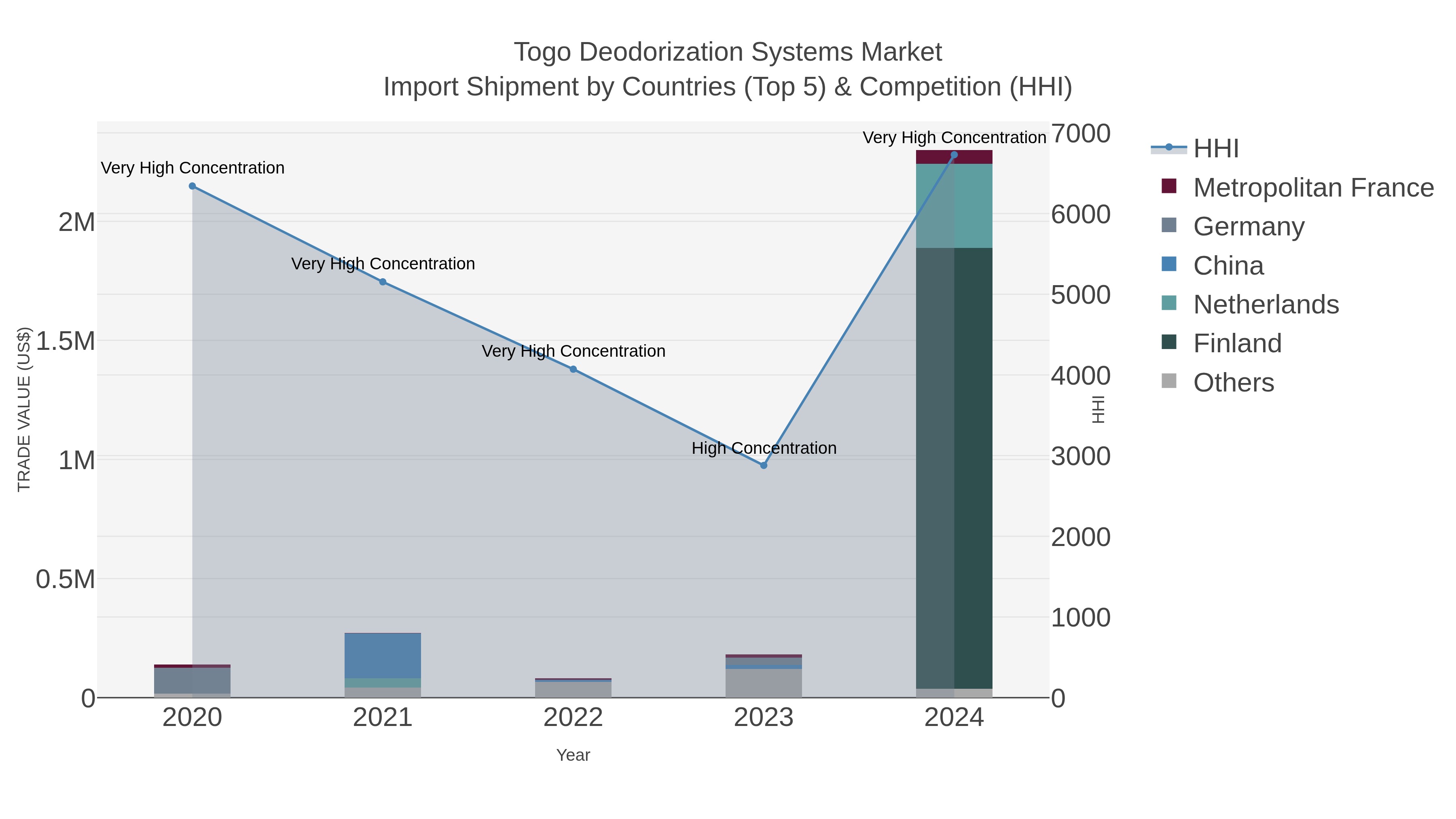This screenshot has height=819, width=1456.
Task: Click the '2000' right axis tick label
Action: coord(1081,537)
